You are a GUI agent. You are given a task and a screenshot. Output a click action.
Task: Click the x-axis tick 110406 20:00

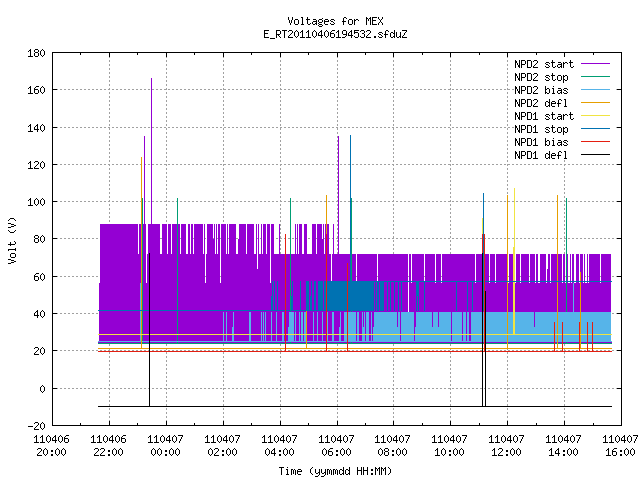[x=51, y=446]
